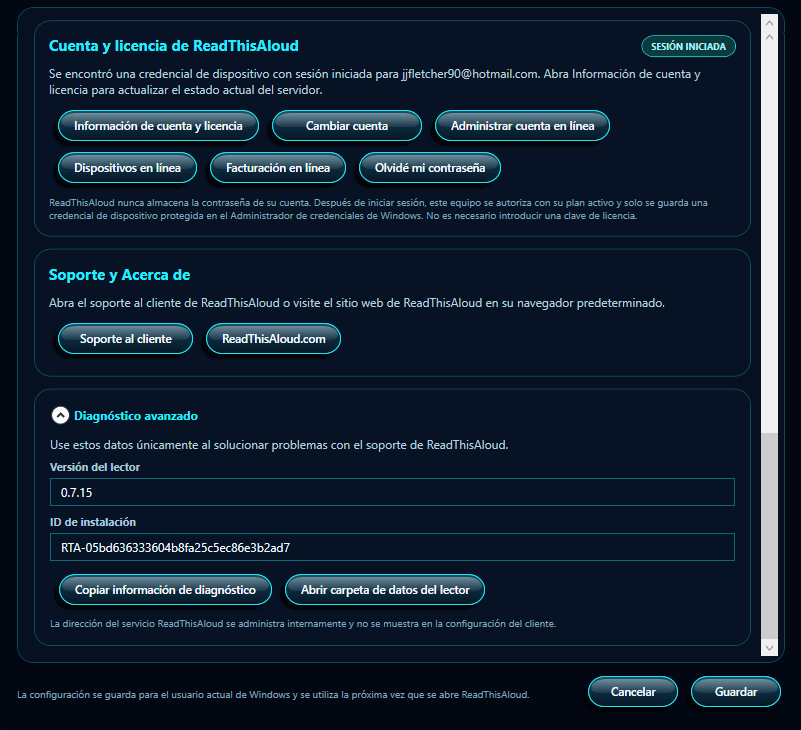Click the scrollbar up arrow

(x=769, y=23)
